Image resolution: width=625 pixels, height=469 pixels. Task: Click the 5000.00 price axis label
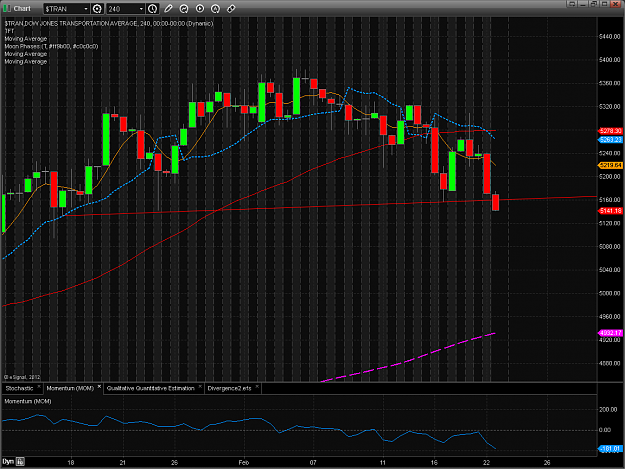pos(610,293)
